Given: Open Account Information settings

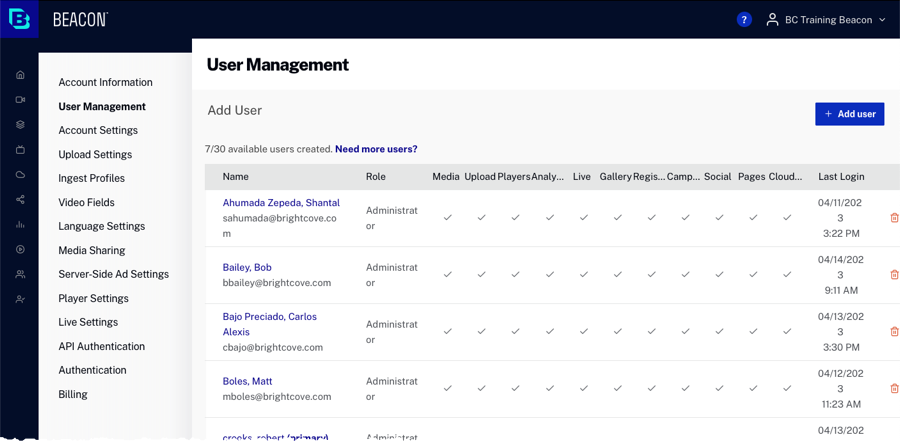Looking at the screenshot, I should click(106, 82).
